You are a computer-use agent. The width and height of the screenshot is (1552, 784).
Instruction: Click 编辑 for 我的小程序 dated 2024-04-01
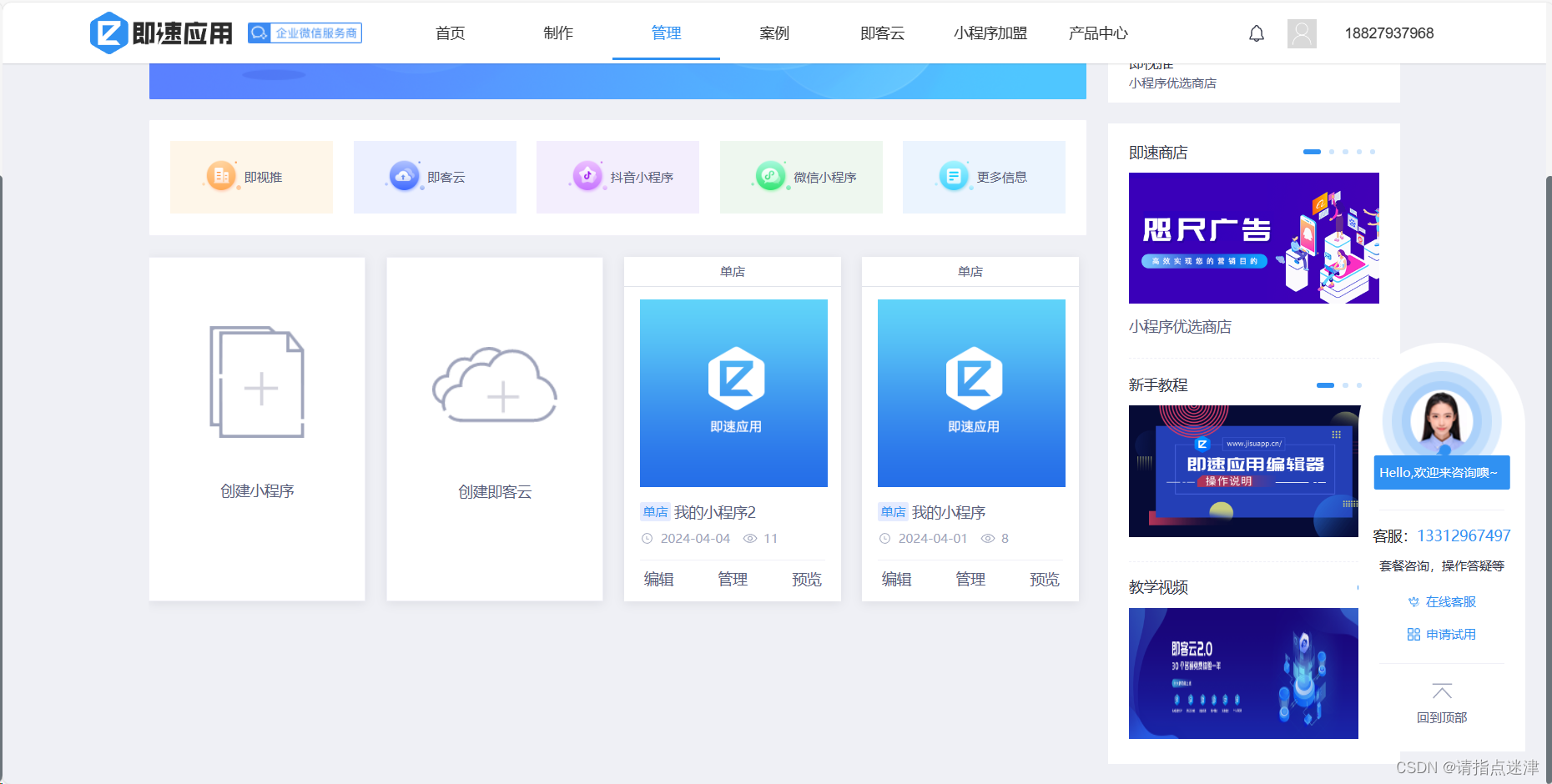[x=897, y=580]
